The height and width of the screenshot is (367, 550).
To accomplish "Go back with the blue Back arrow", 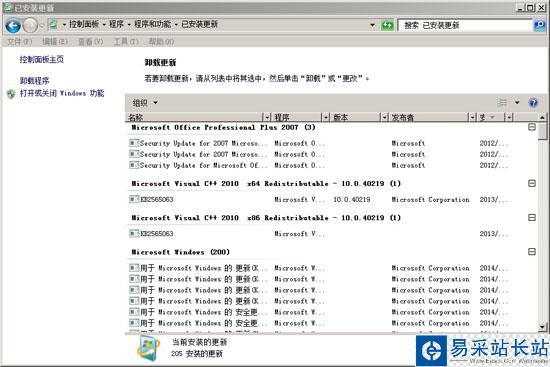I will point(13,25).
